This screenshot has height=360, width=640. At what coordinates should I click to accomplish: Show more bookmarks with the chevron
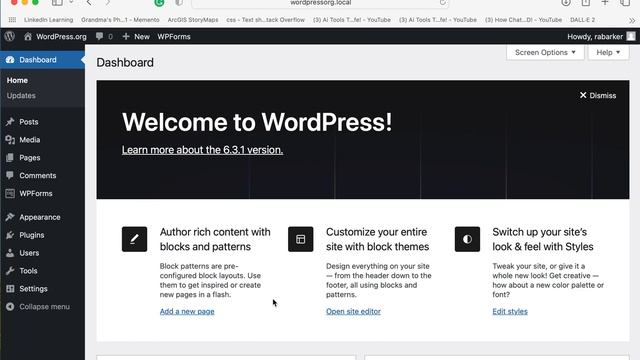(x=632, y=20)
